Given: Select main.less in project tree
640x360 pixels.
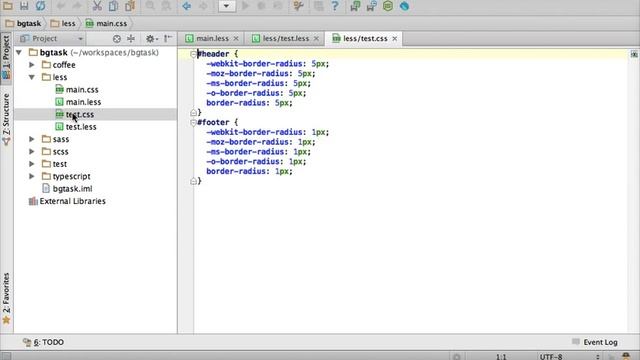Looking at the screenshot, I should (78, 102).
